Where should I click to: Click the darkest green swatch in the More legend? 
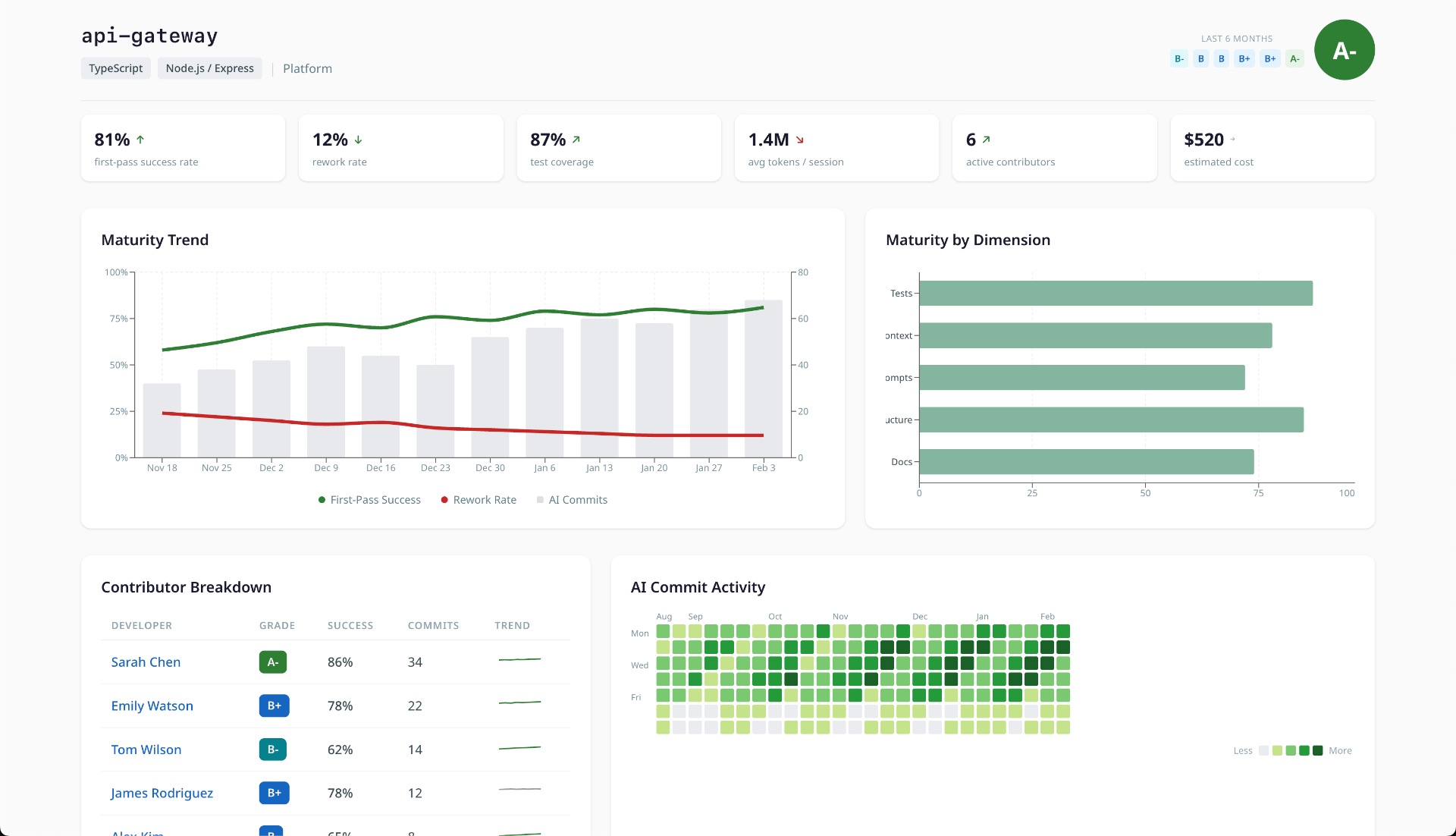(x=1317, y=750)
